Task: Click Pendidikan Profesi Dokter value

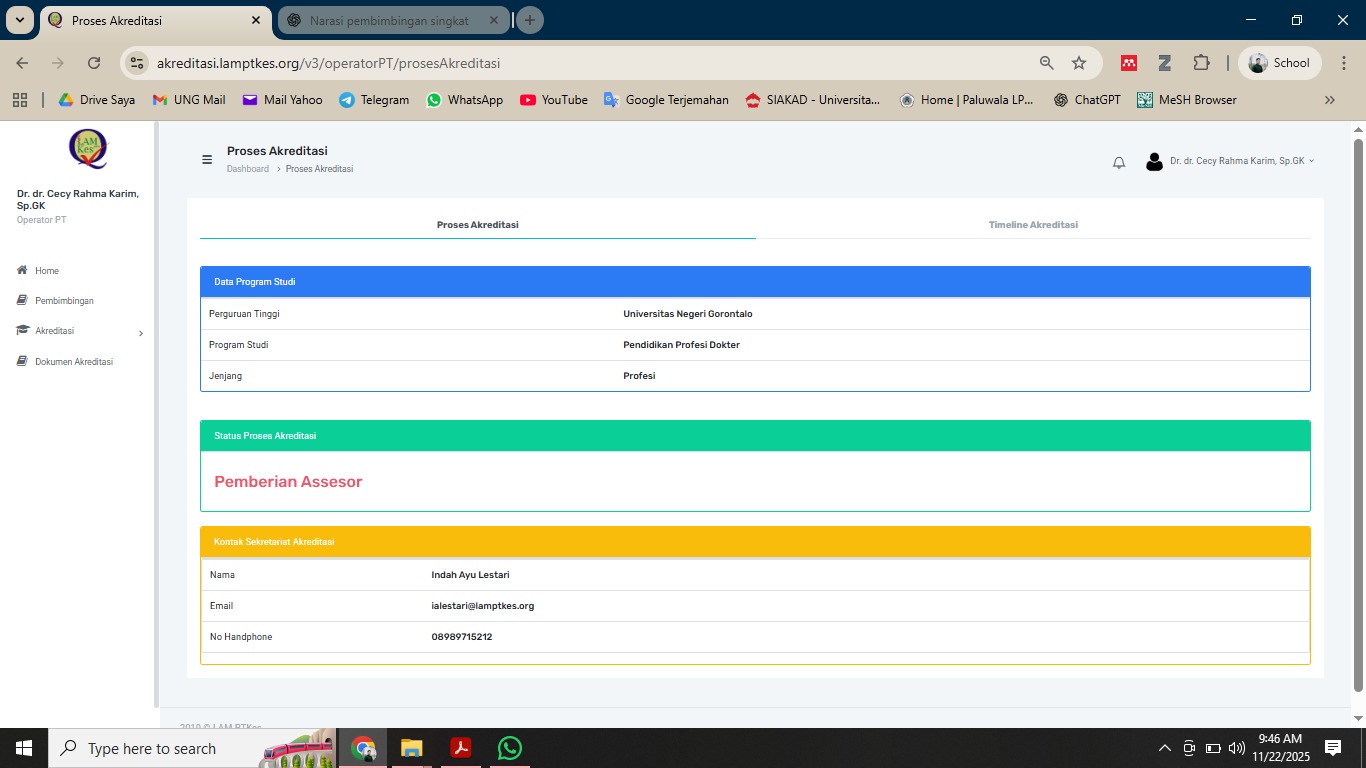Action: click(x=681, y=345)
